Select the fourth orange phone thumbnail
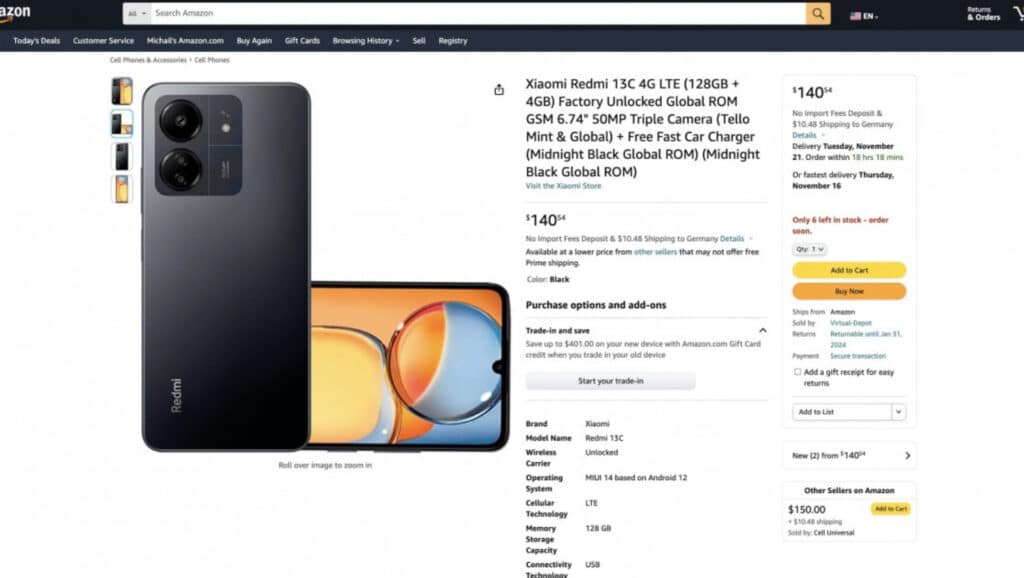Image resolution: width=1024 pixels, height=578 pixels. pos(122,189)
